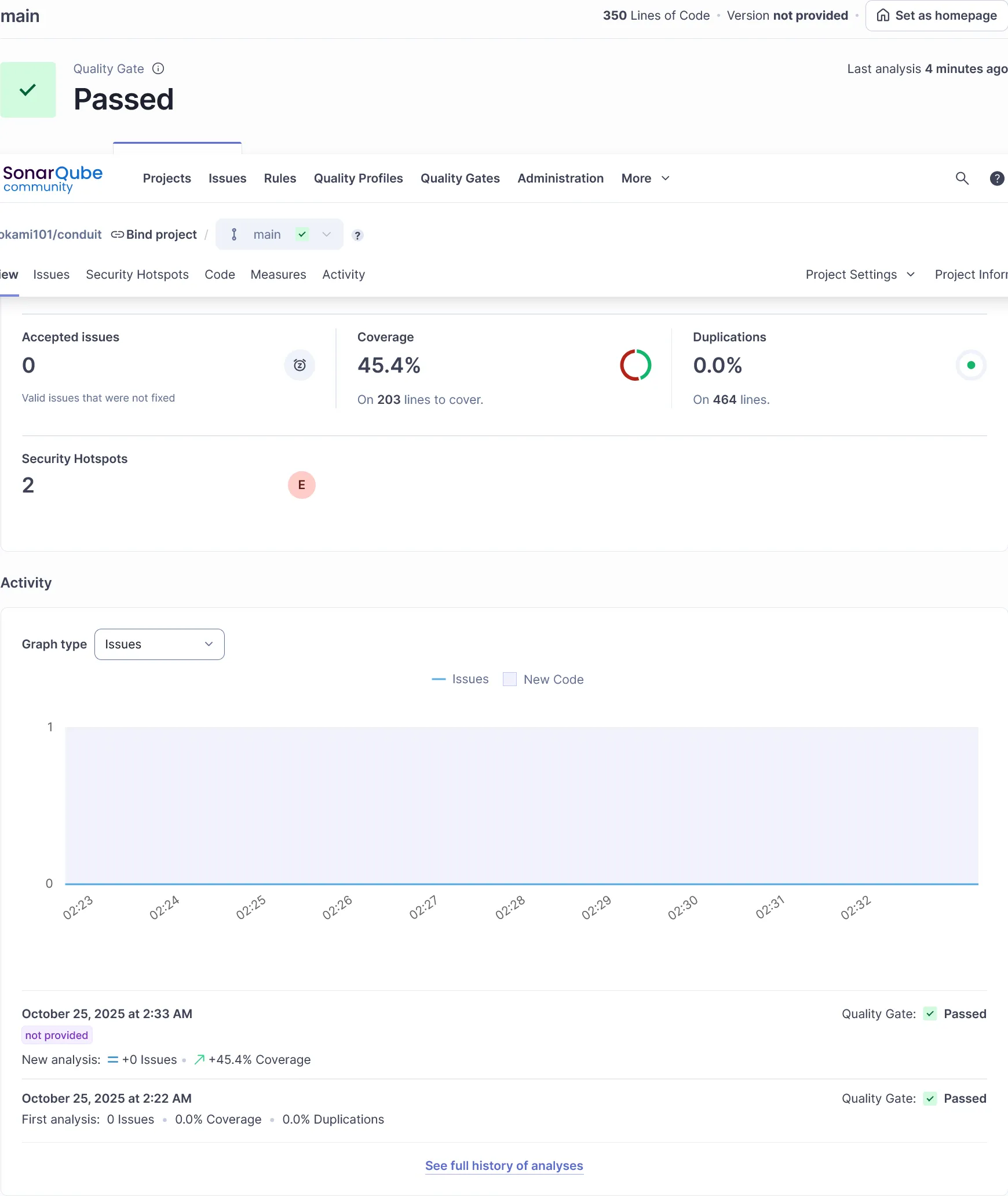Click the red Coverage donut progress ring

pos(636,365)
